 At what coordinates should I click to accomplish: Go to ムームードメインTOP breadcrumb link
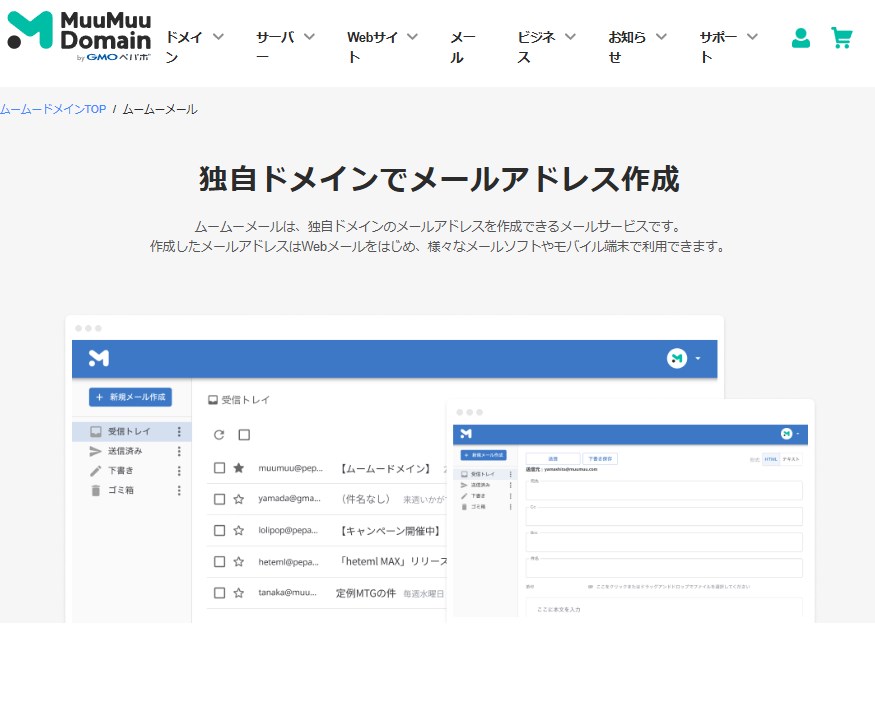(x=53, y=109)
